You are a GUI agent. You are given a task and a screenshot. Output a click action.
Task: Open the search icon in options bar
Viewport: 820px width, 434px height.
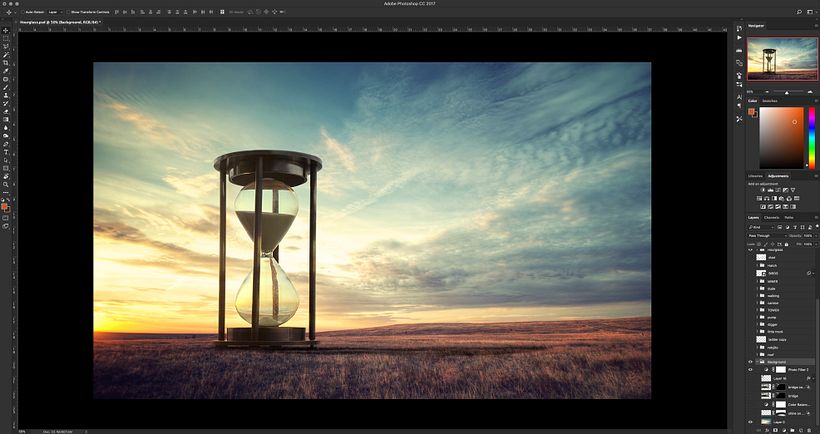coord(799,12)
